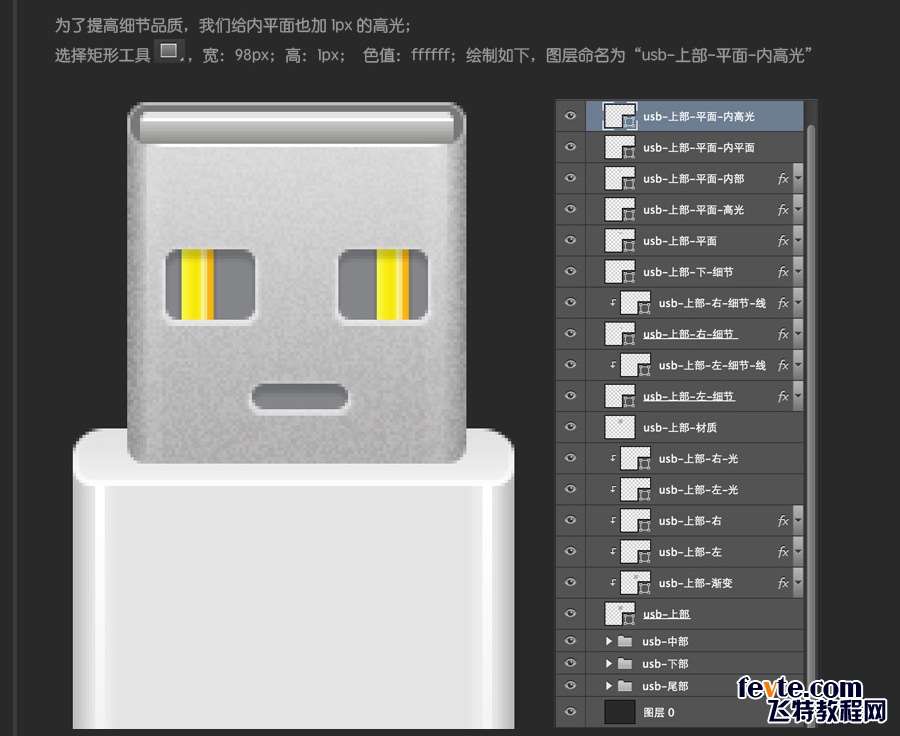Click the fx icon on usb-上部-下-细节 layer
The width and height of the screenshot is (900, 736).
point(783,272)
